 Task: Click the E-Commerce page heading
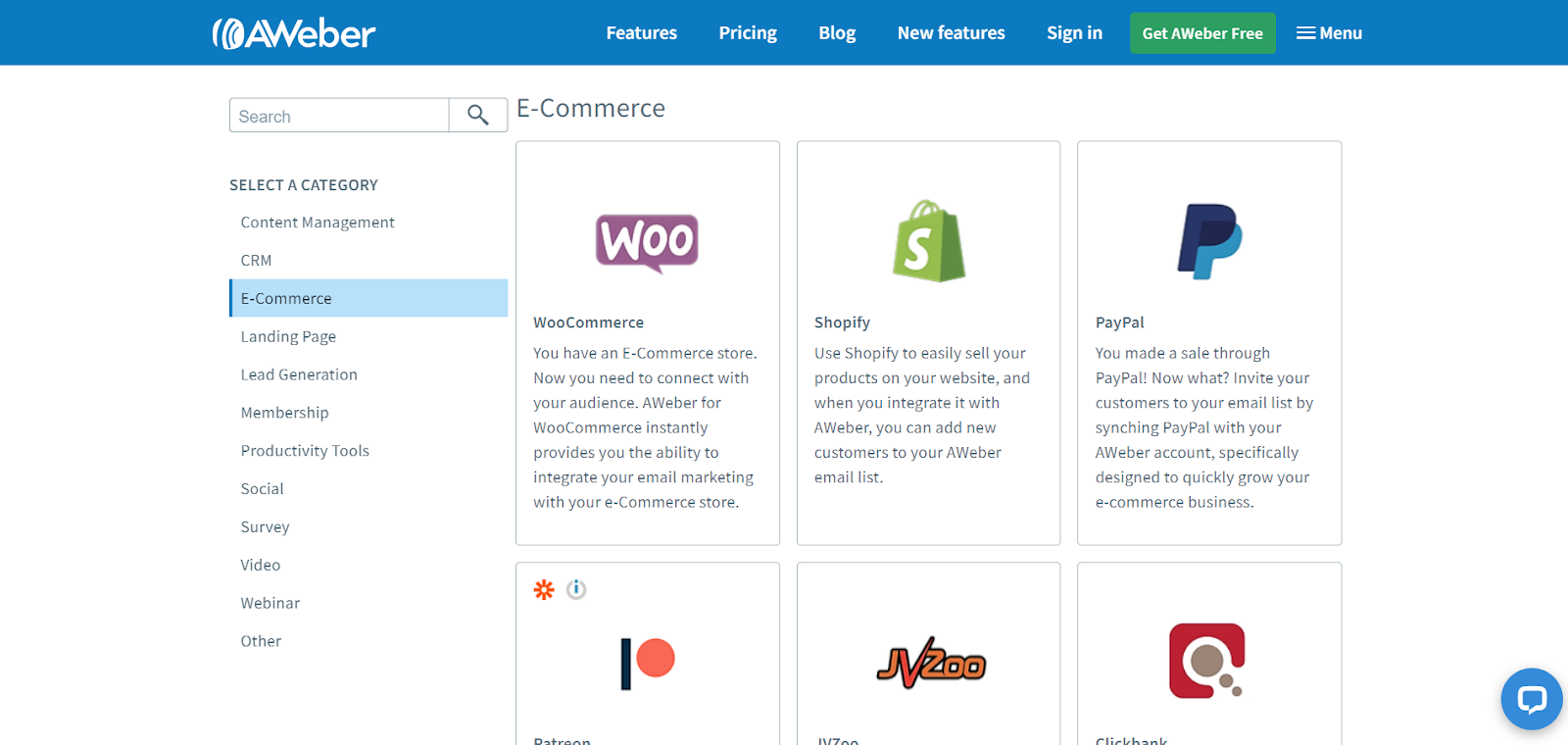(x=591, y=108)
